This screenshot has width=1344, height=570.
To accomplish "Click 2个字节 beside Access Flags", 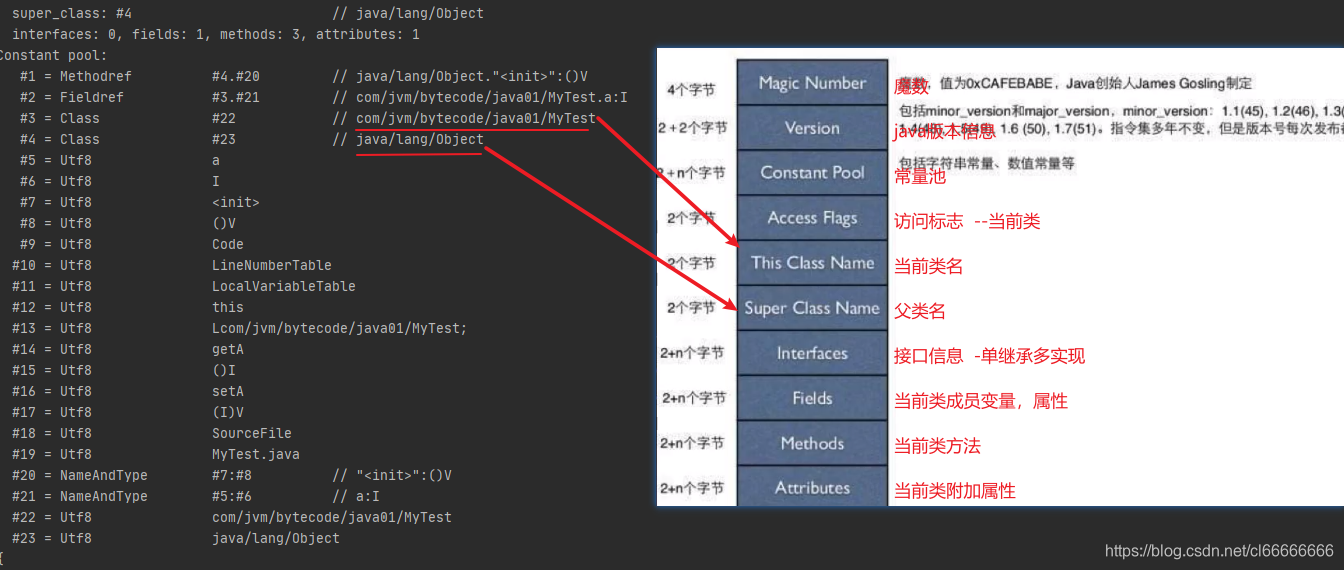I will pyautogui.click(x=691, y=218).
